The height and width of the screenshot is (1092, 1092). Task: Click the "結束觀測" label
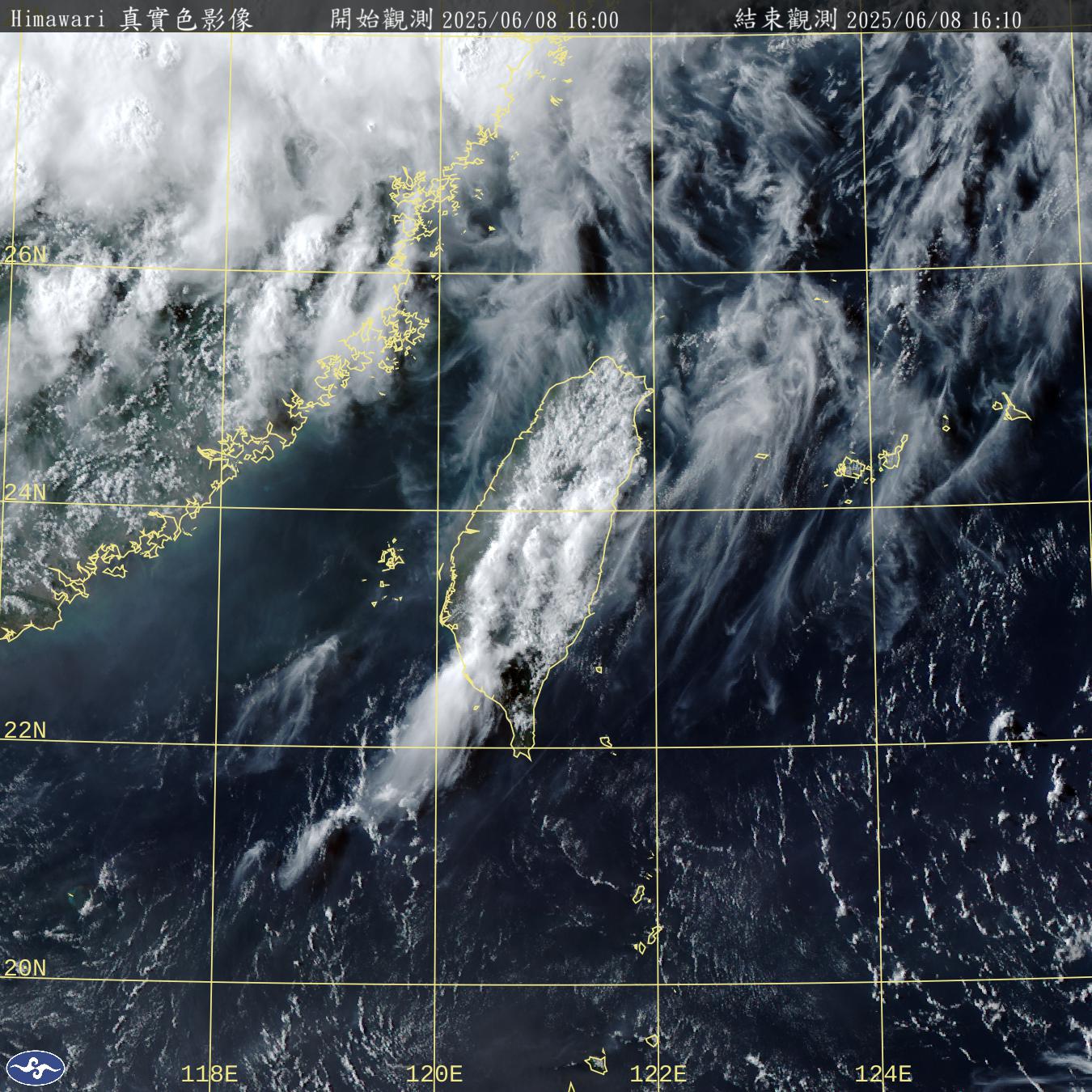(x=787, y=19)
